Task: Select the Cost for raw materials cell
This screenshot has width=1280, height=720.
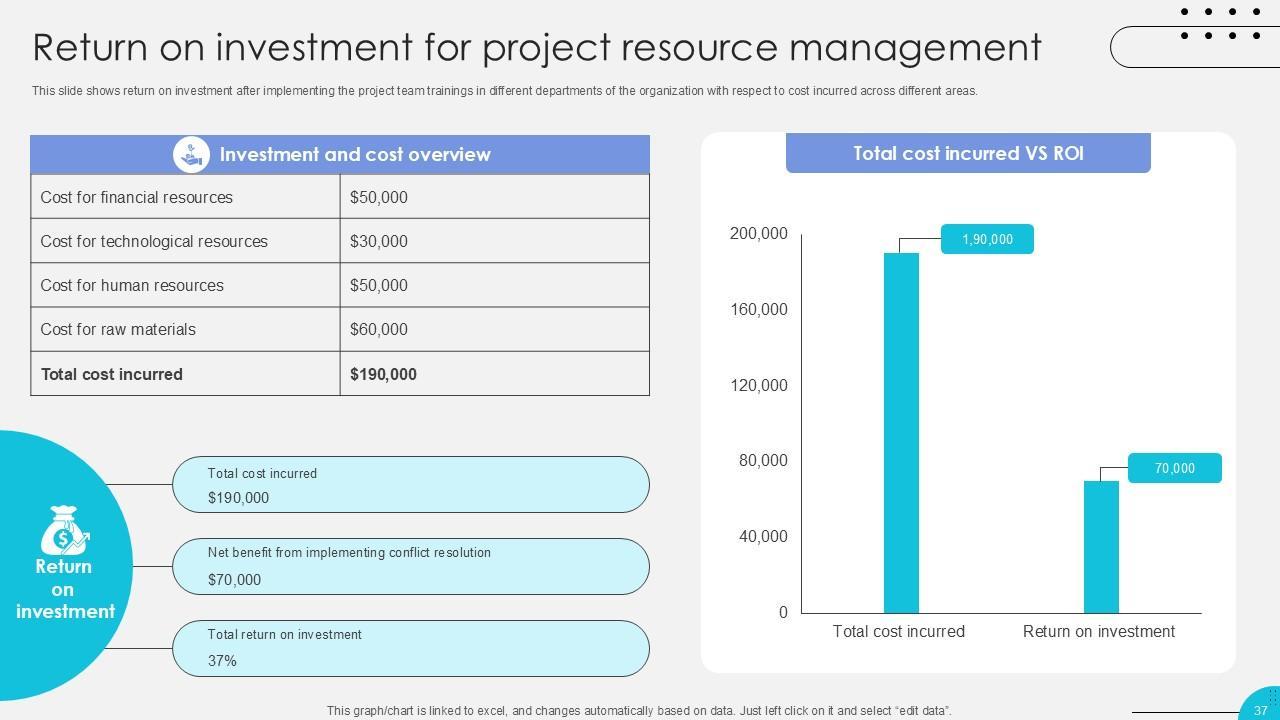Action: click(185, 329)
